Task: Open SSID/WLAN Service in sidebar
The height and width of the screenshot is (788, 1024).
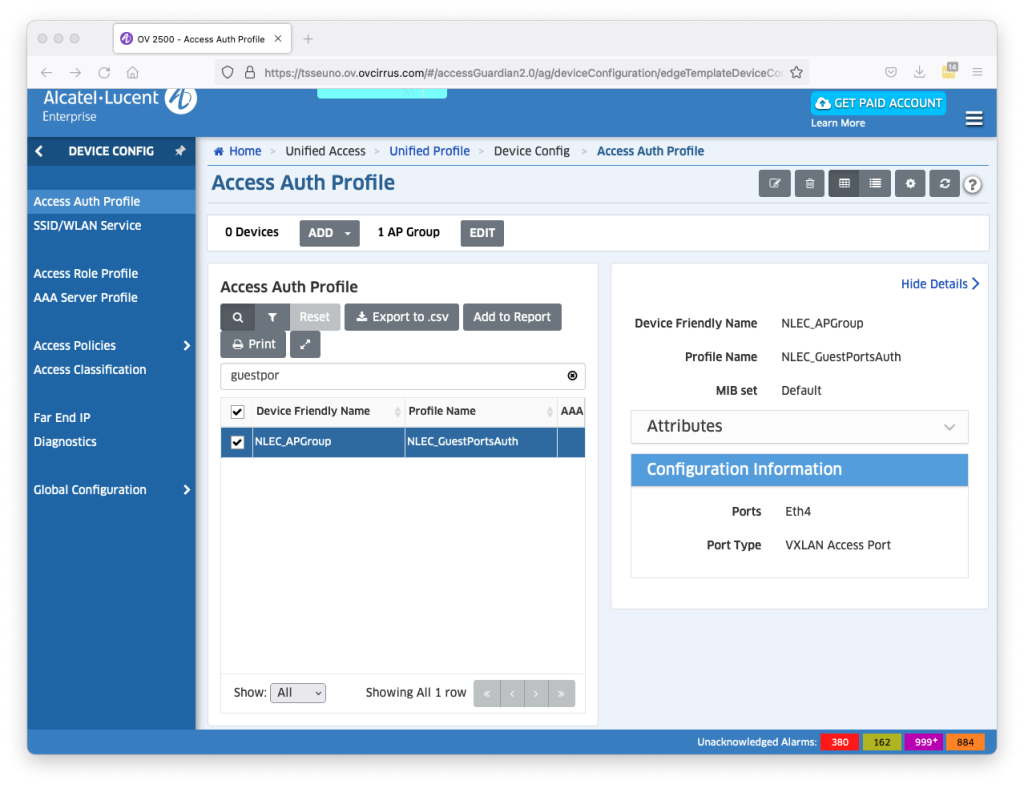Action: coord(87,226)
